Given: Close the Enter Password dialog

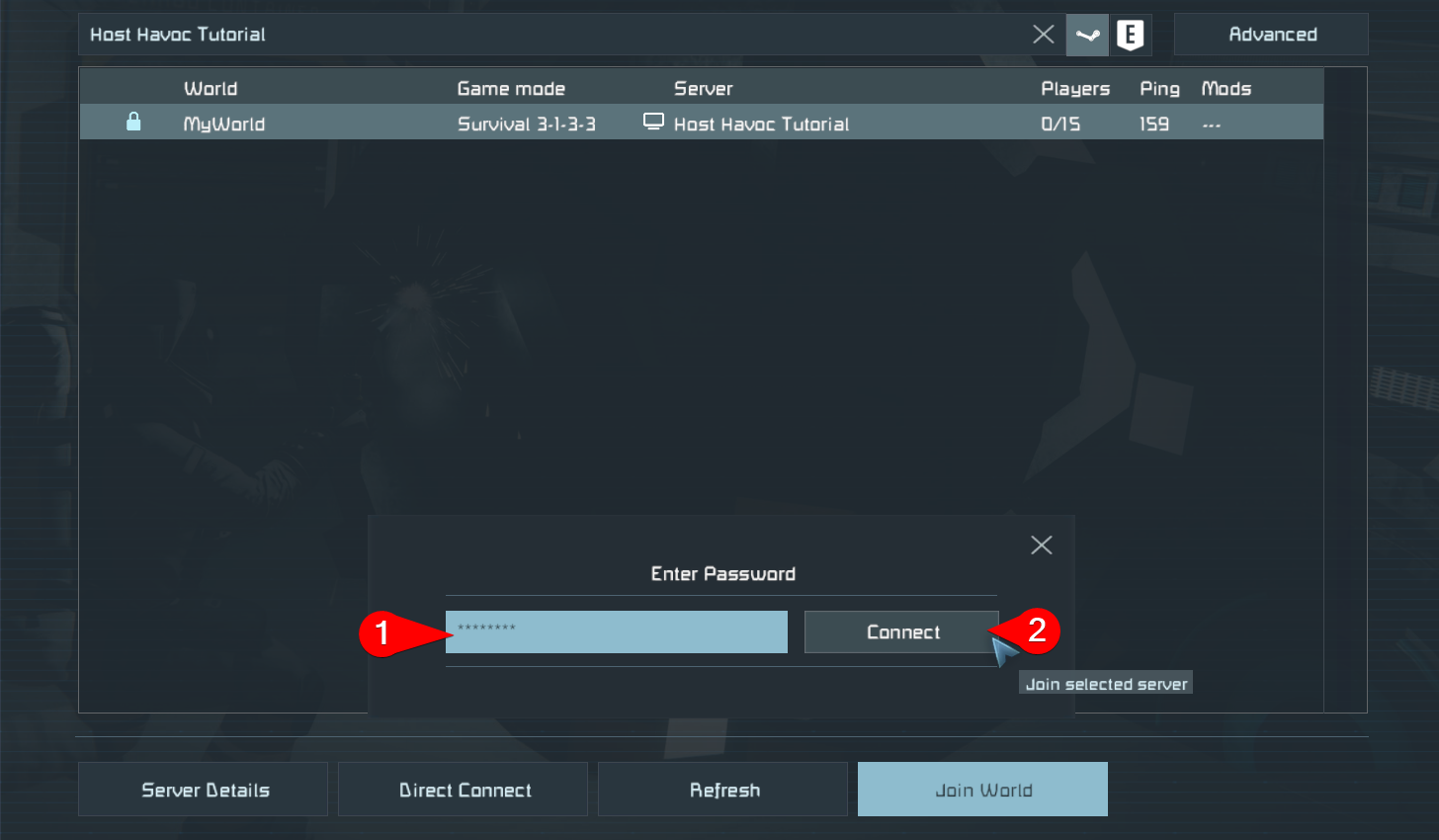Looking at the screenshot, I should pyautogui.click(x=1042, y=545).
